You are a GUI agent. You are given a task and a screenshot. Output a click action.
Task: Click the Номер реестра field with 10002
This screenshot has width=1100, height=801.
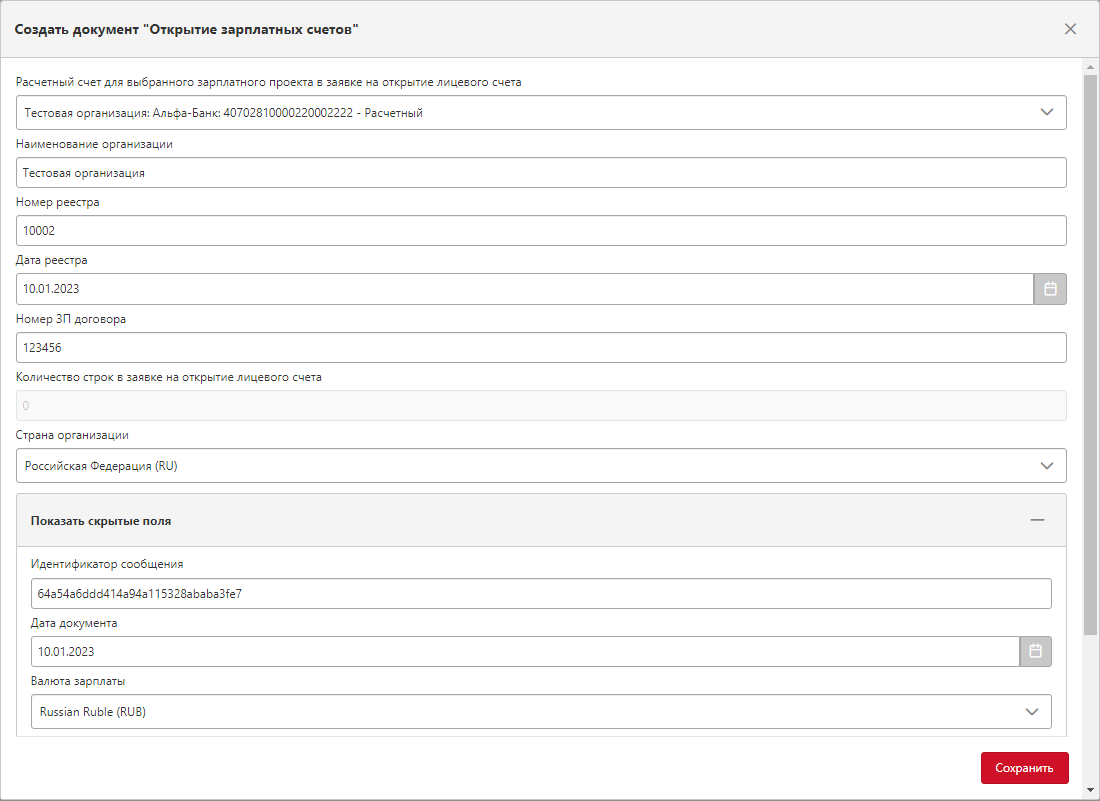pyautogui.click(x=541, y=231)
